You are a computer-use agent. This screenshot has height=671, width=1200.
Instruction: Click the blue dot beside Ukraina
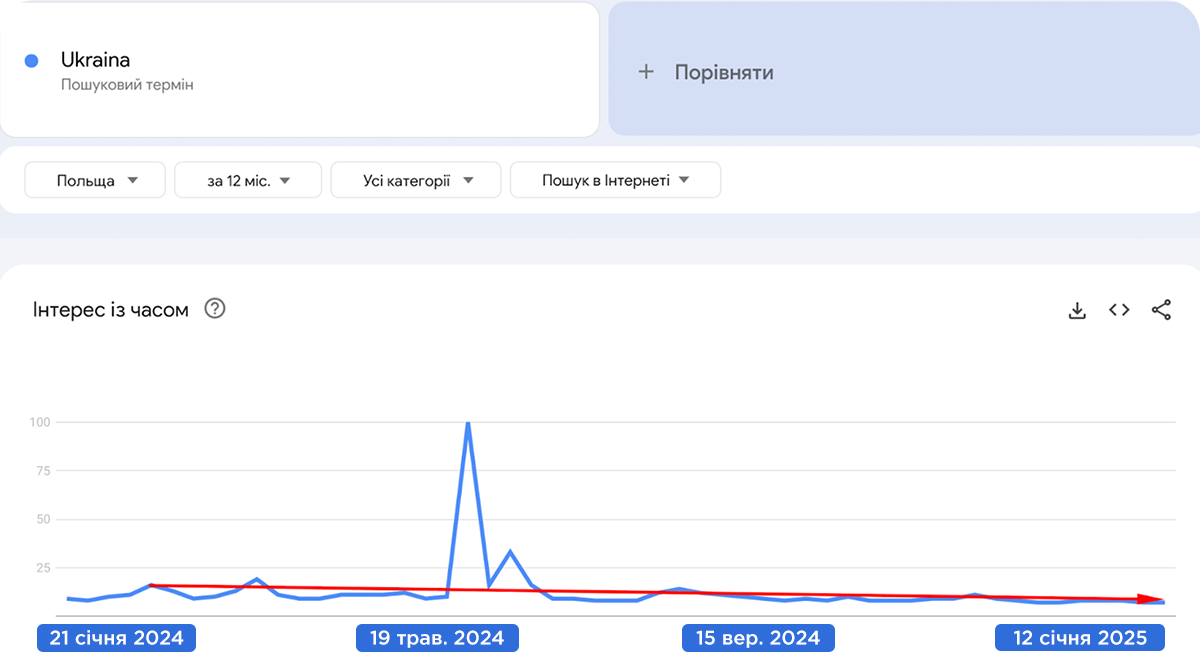pyautogui.click(x=31, y=61)
